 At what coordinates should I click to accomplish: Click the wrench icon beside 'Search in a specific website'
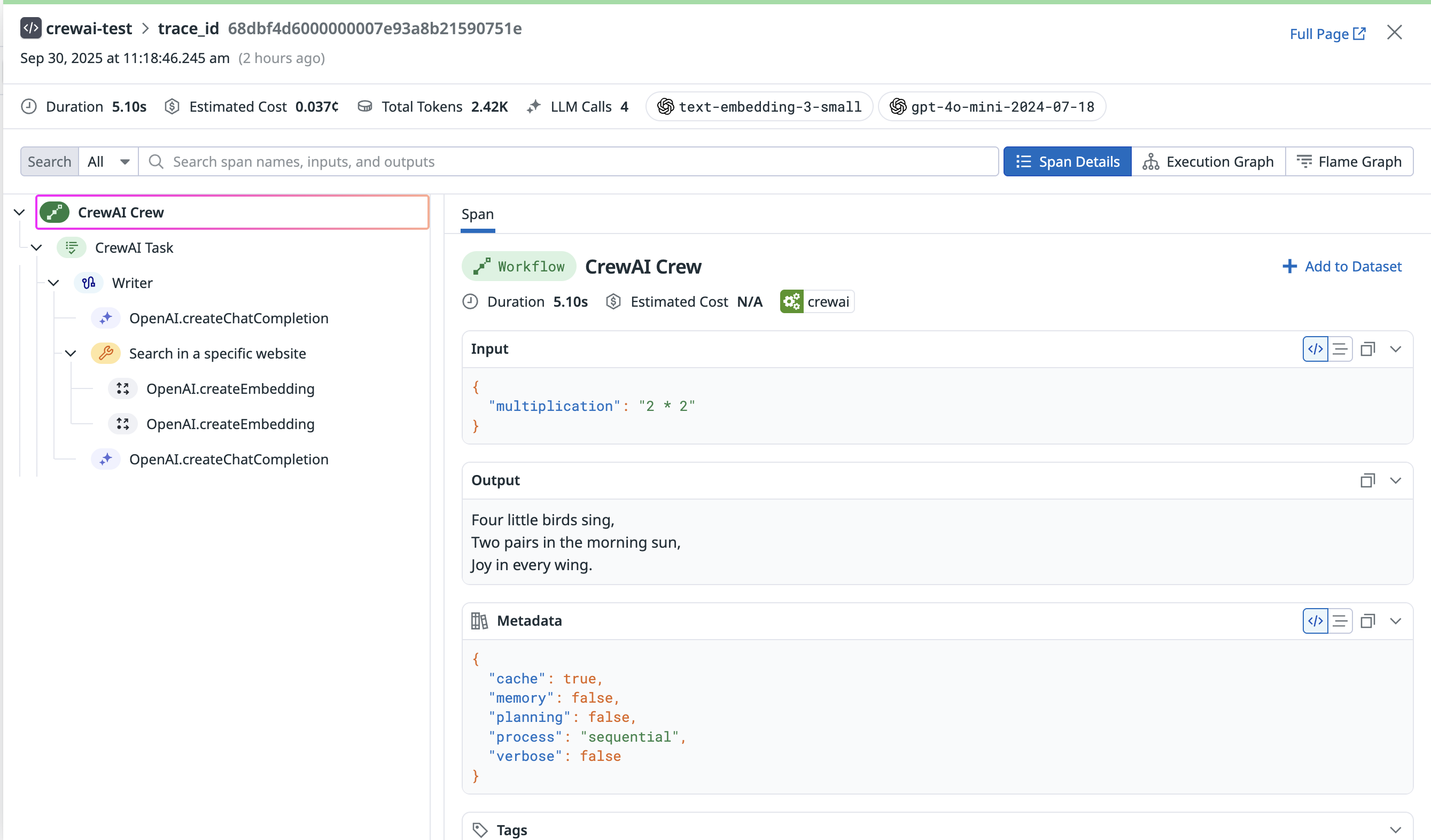point(106,353)
